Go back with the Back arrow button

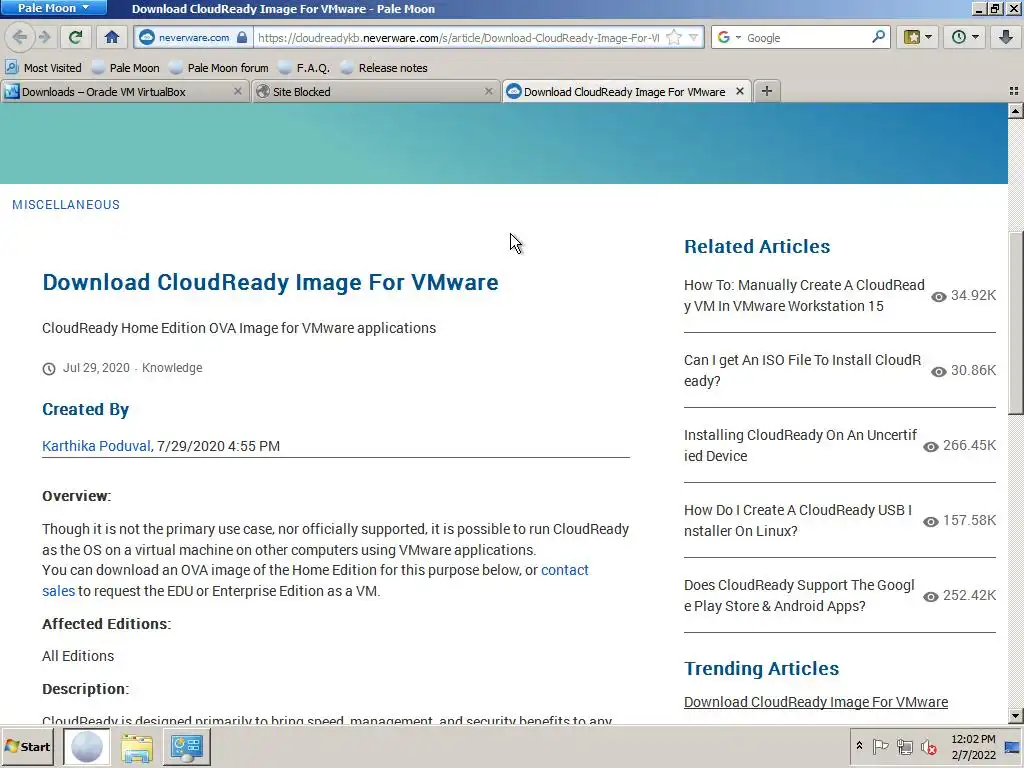(20, 37)
